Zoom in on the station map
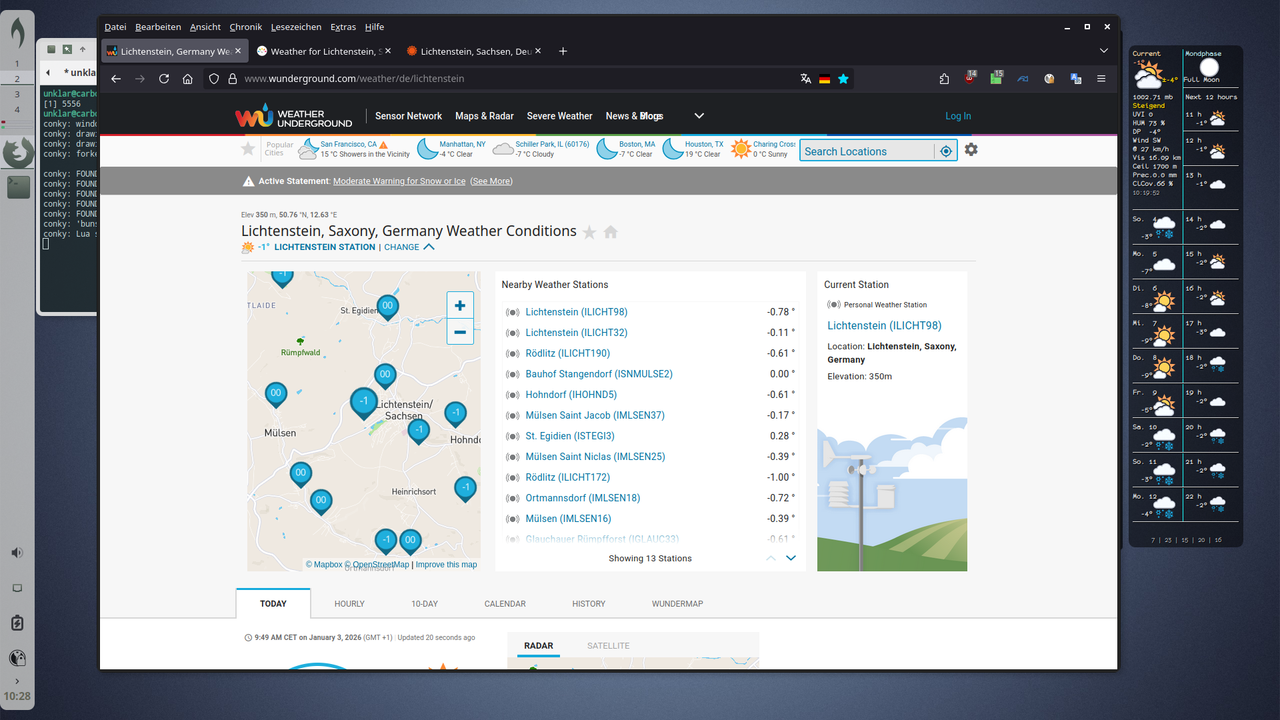Image resolution: width=1280 pixels, height=720 pixels. (460, 306)
